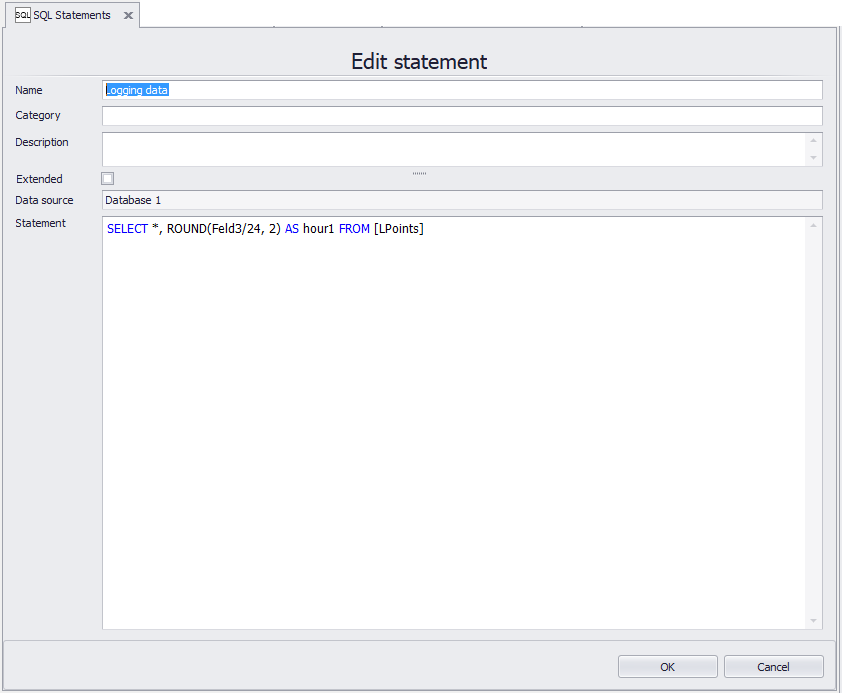The width and height of the screenshot is (842, 693).
Task: Close the SQL Statements tab
Action: point(128,15)
